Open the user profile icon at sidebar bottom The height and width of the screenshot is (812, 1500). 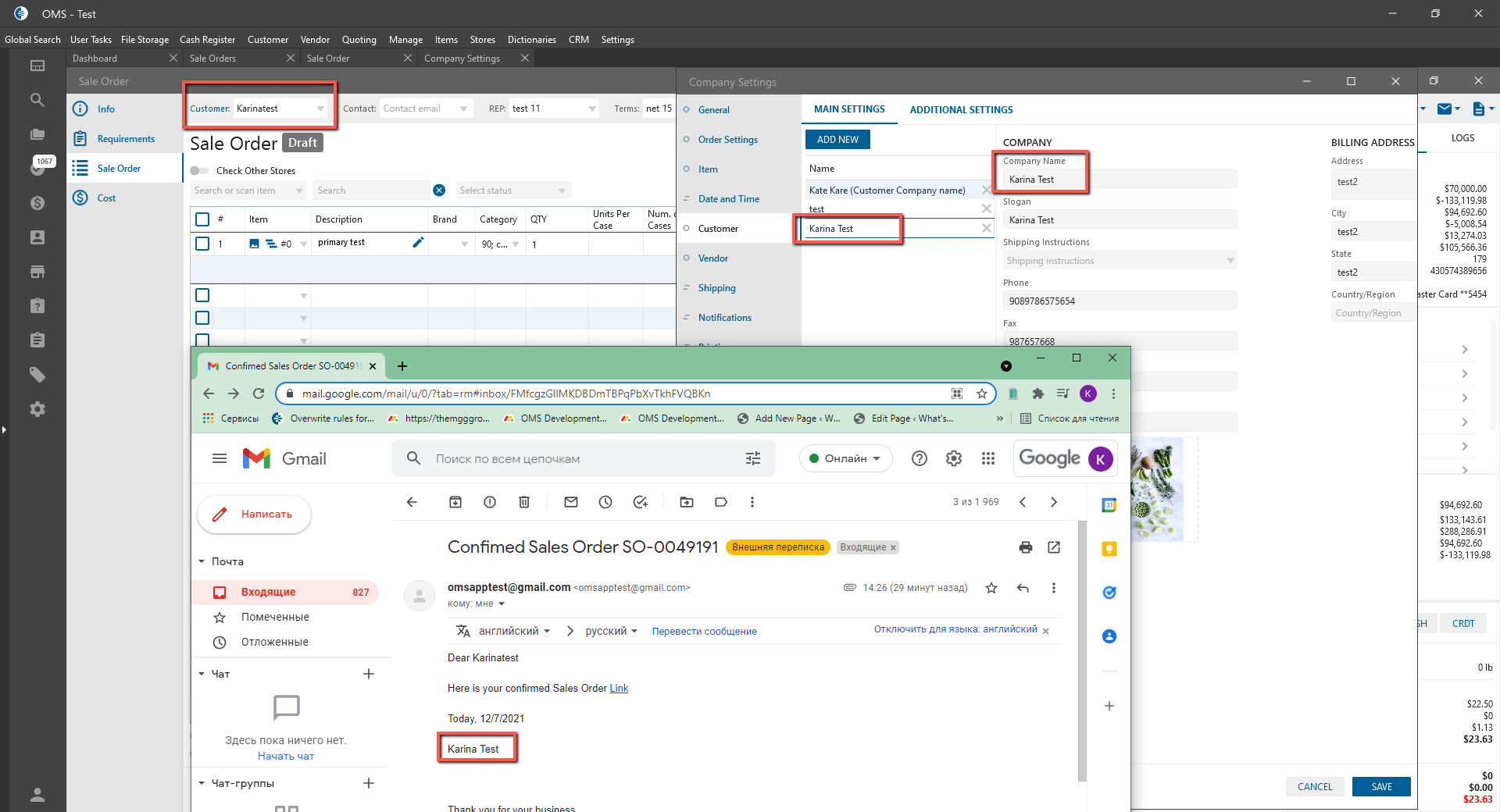(x=37, y=795)
